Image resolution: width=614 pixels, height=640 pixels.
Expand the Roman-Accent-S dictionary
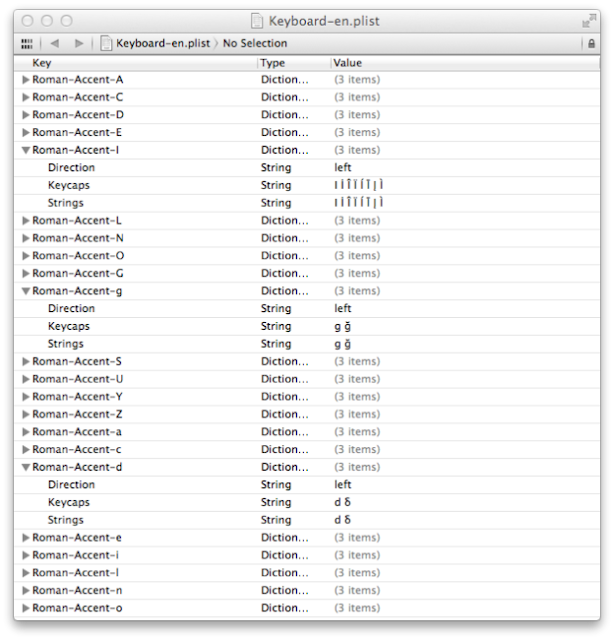[26, 361]
